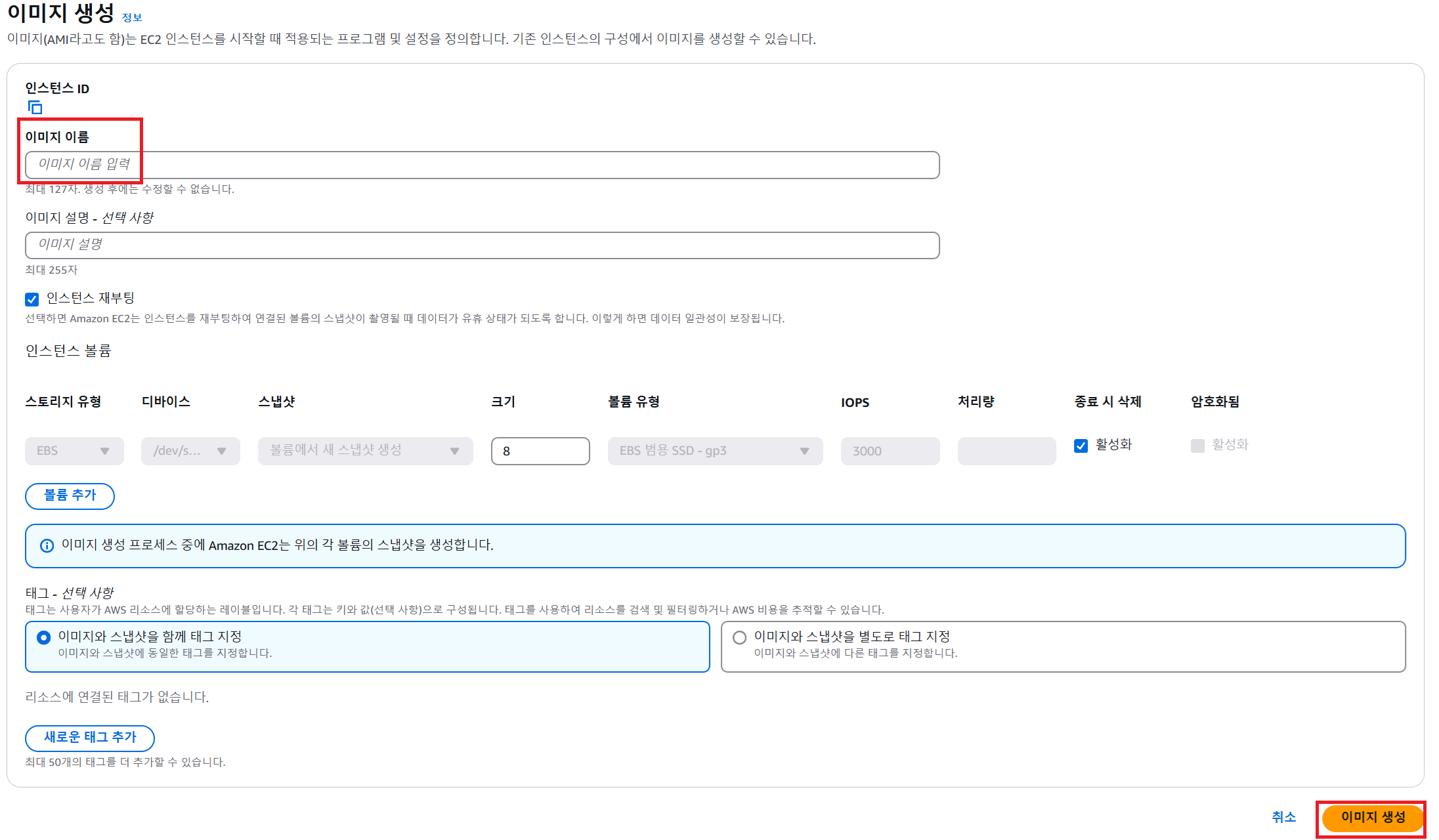The height and width of the screenshot is (840, 1439).
Task: Click the 취소 cancel link
Action: [1283, 817]
